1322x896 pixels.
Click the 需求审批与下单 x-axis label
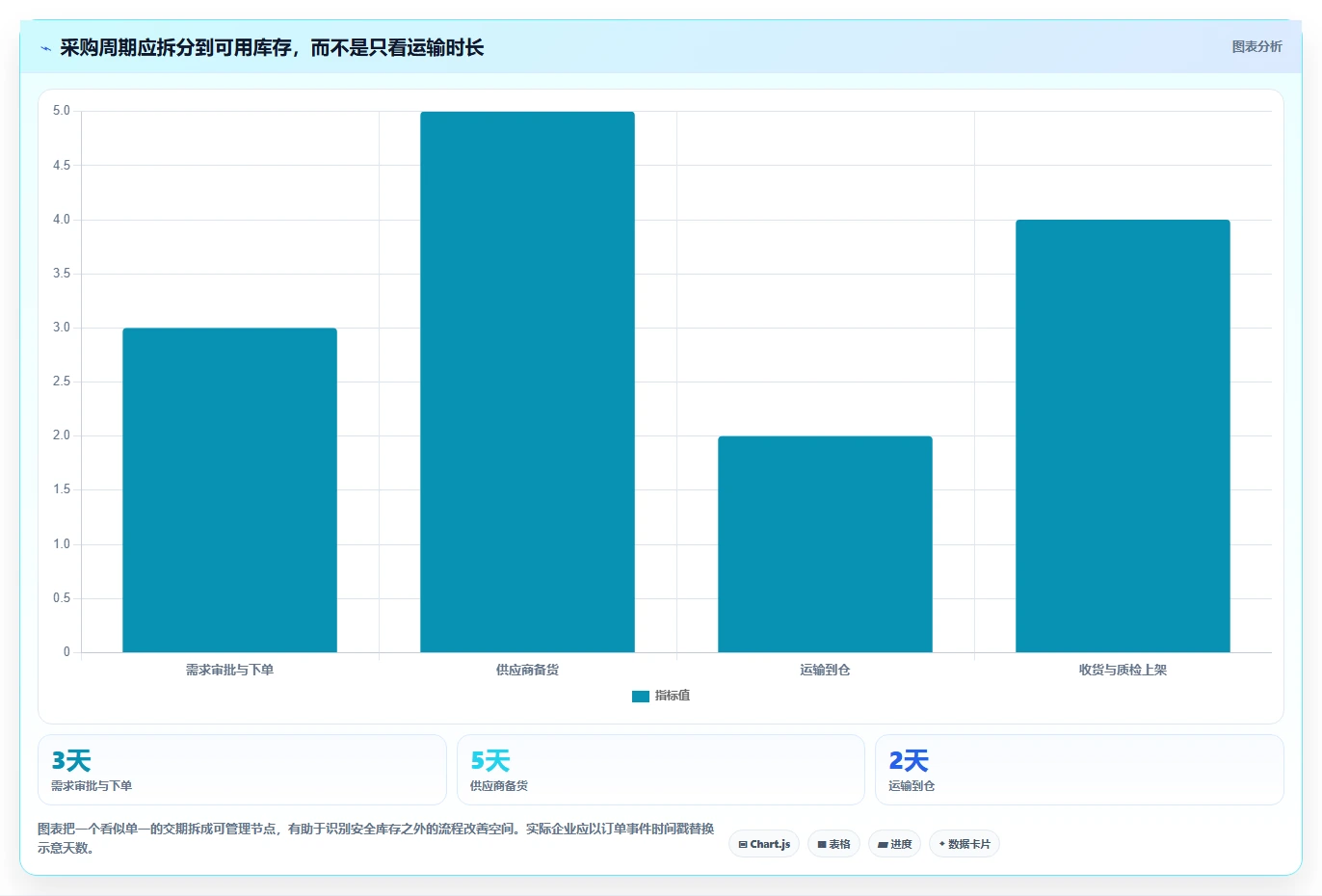229,670
